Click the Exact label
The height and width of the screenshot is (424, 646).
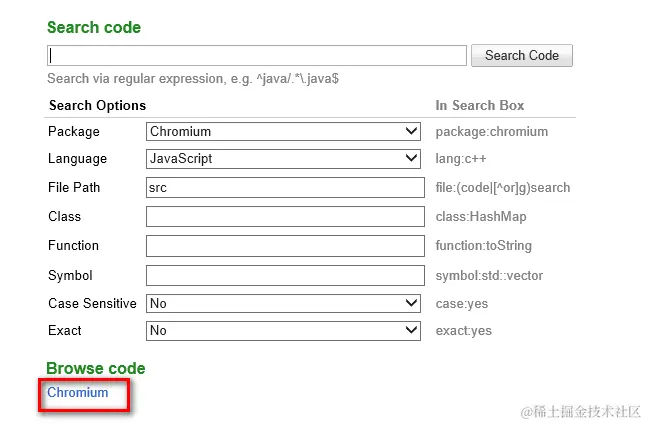[65, 330]
